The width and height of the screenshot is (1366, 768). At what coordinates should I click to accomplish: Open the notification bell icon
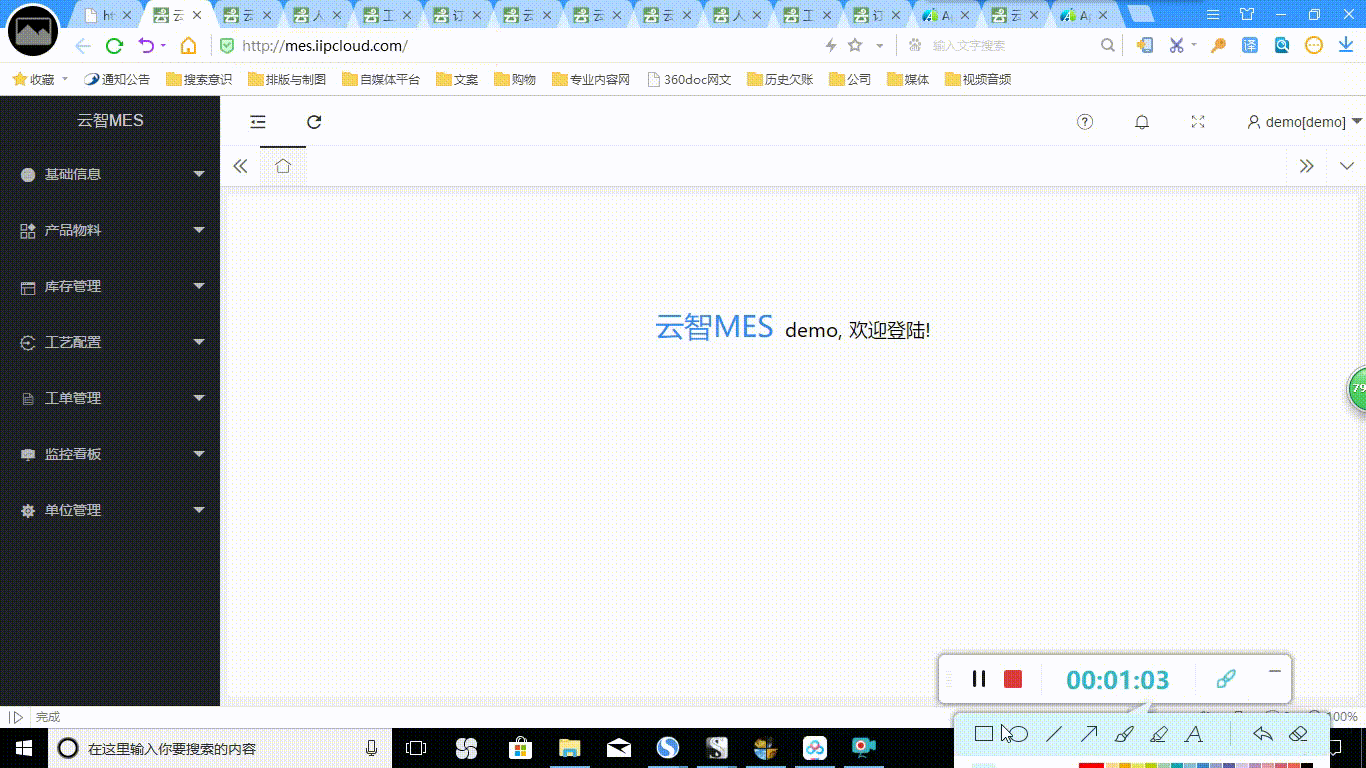pos(1142,122)
